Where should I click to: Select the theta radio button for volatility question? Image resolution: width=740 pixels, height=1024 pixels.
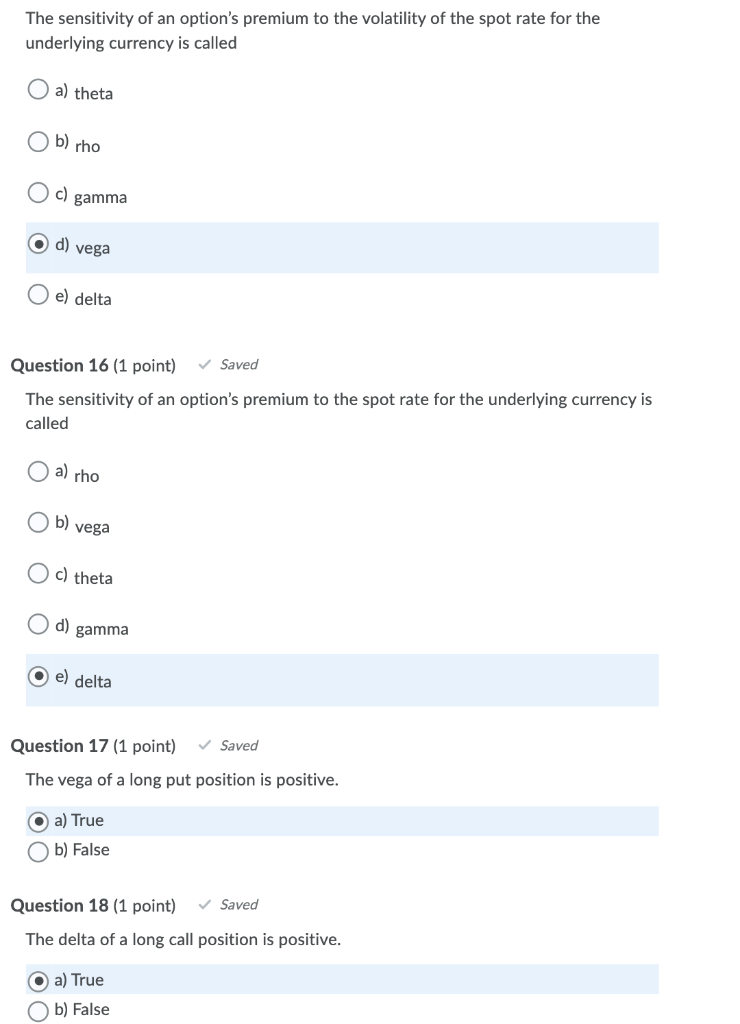click(x=37, y=89)
